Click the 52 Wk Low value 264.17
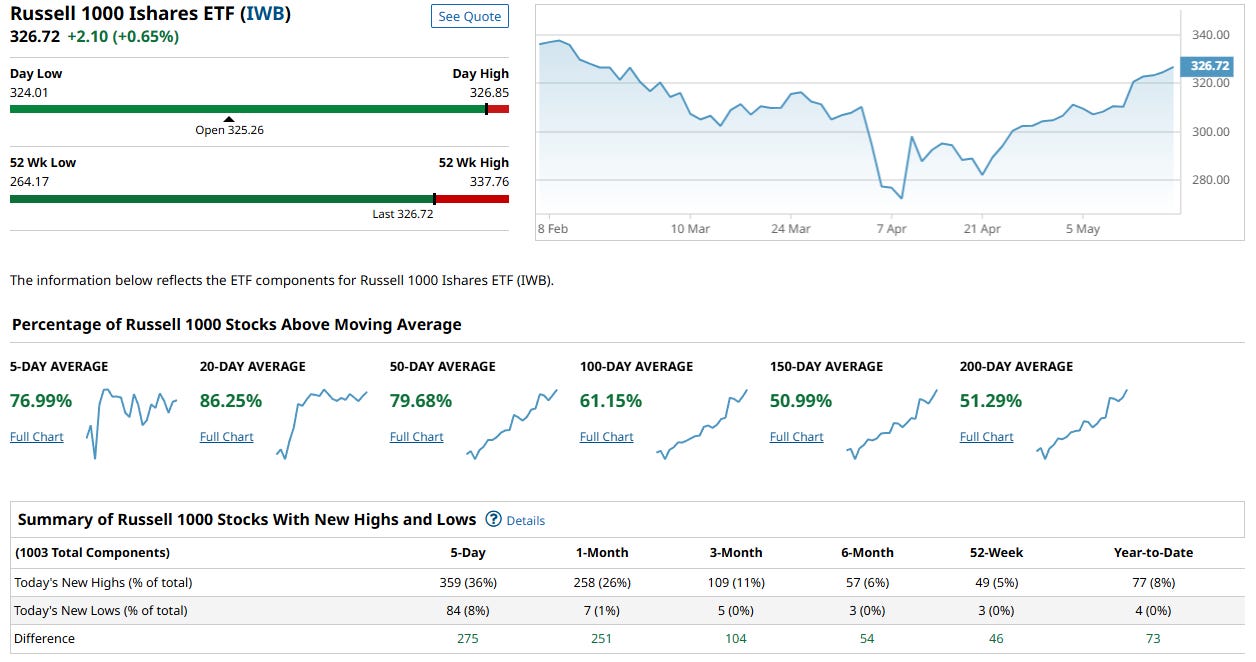 (x=29, y=182)
